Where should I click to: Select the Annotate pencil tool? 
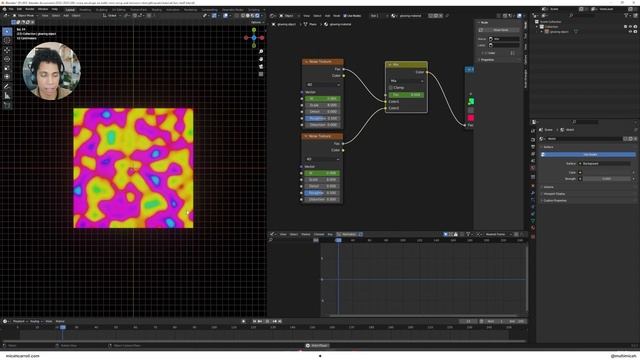[7, 87]
